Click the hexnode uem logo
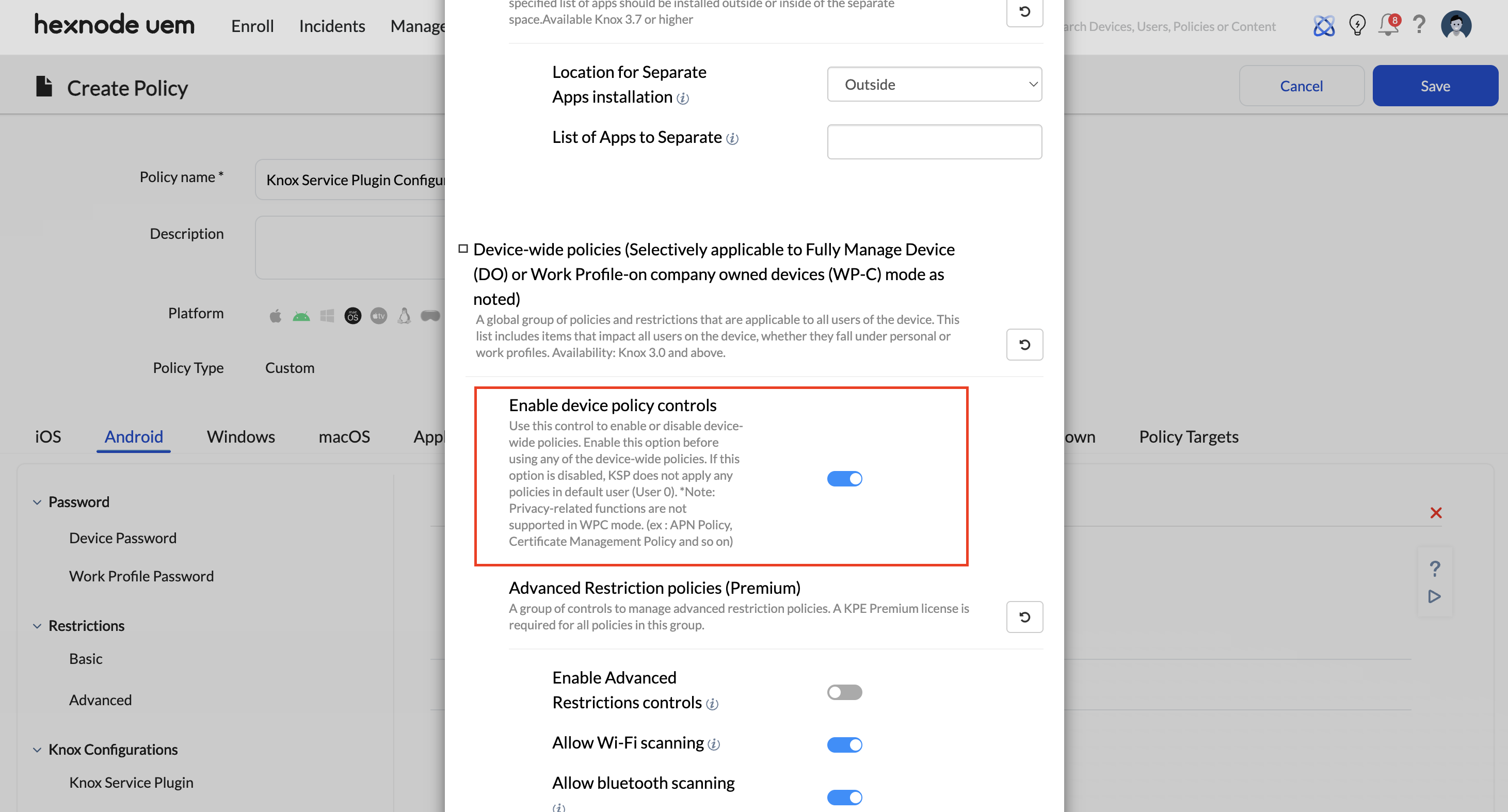1508x812 pixels. pyautogui.click(x=114, y=25)
